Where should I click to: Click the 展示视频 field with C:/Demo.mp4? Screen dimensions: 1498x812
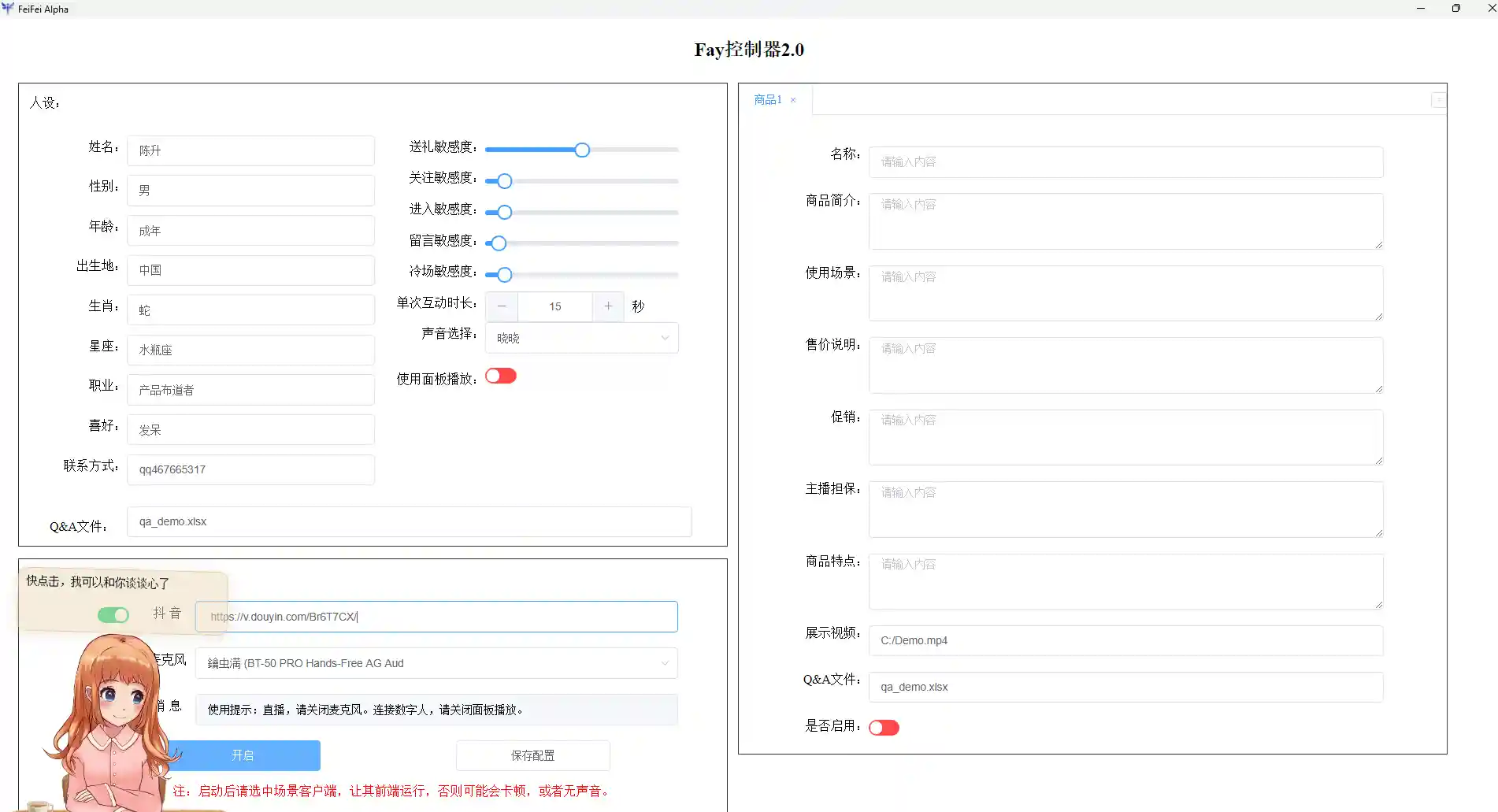1125,640
